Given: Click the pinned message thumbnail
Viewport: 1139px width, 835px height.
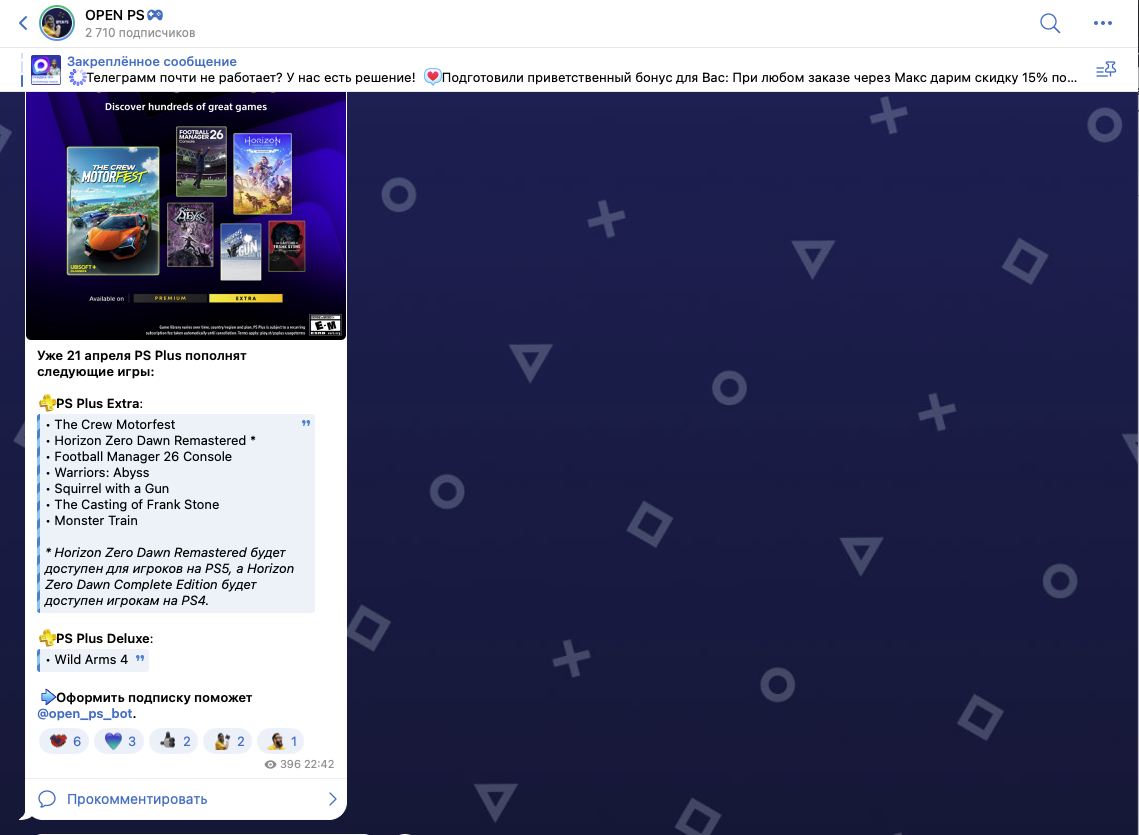Looking at the screenshot, I should point(45,70).
